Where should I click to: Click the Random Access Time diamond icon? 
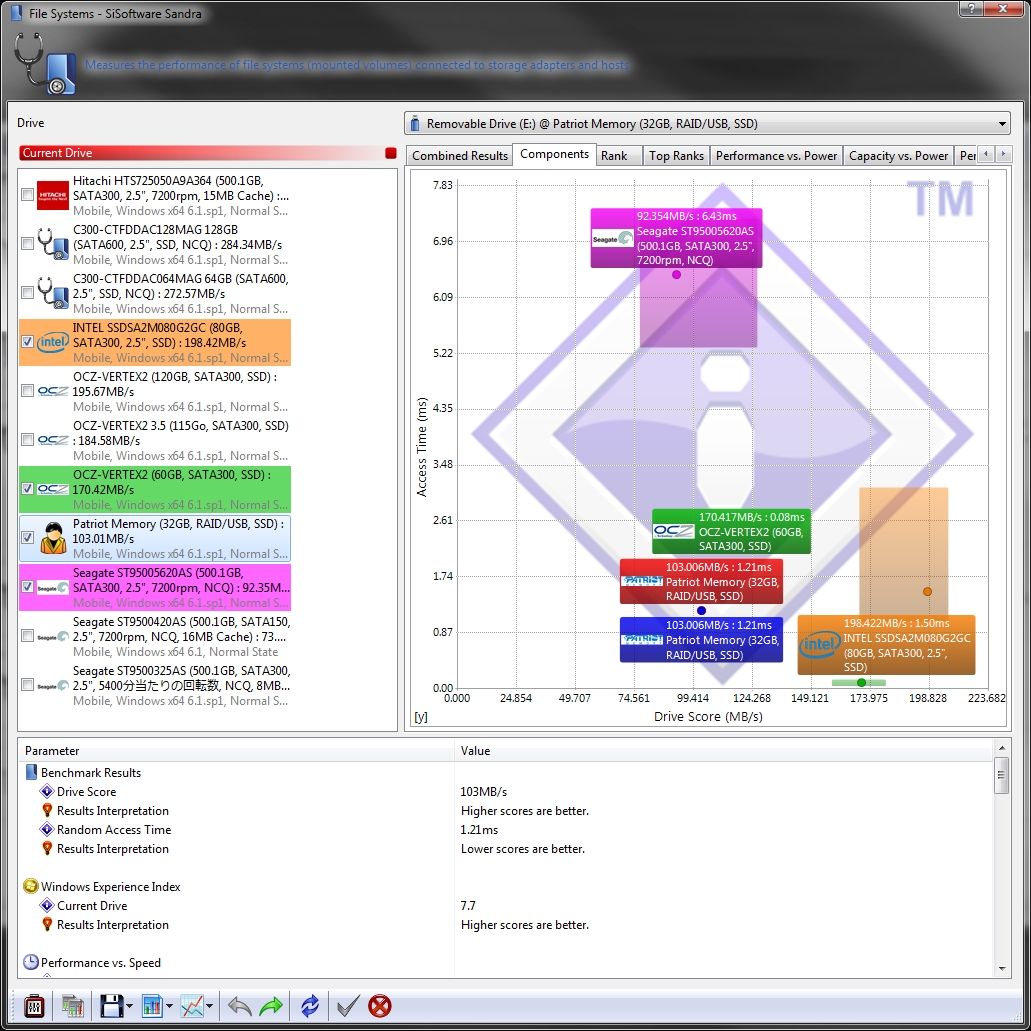point(47,830)
